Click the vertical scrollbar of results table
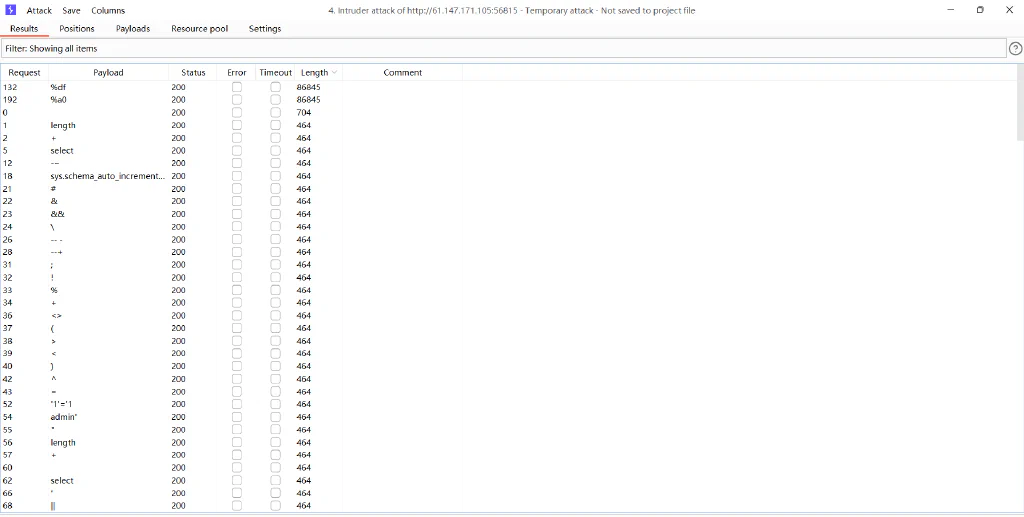The width and height of the screenshot is (1024, 517). [1020, 102]
